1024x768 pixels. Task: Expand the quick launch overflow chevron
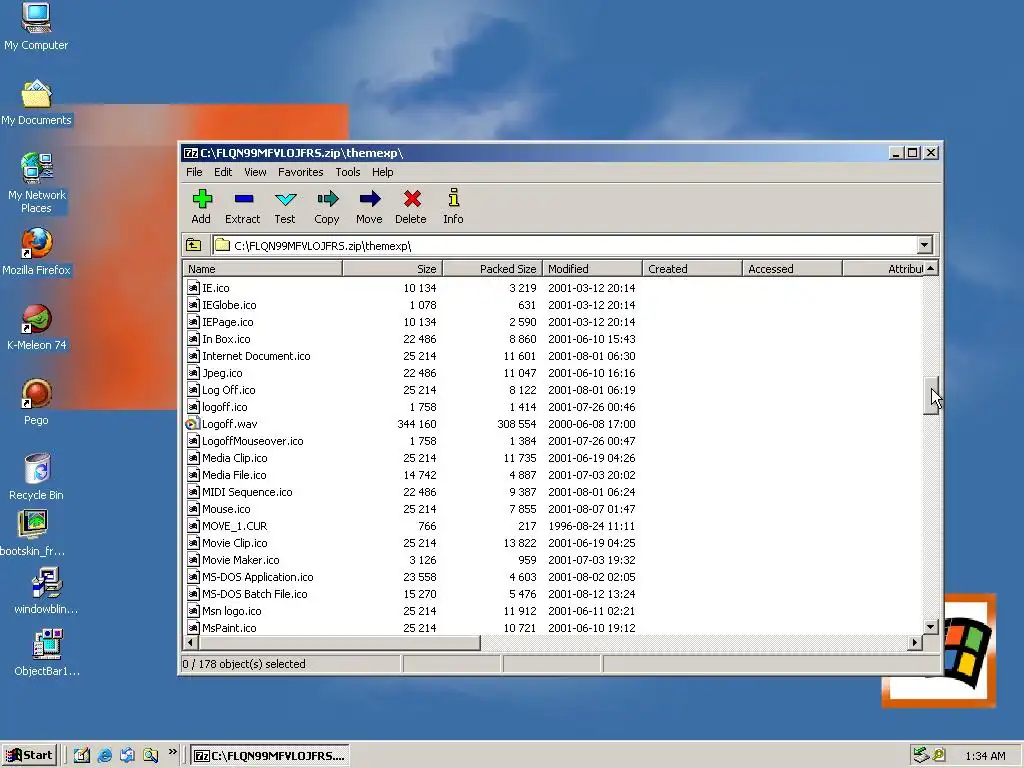click(172, 752)
